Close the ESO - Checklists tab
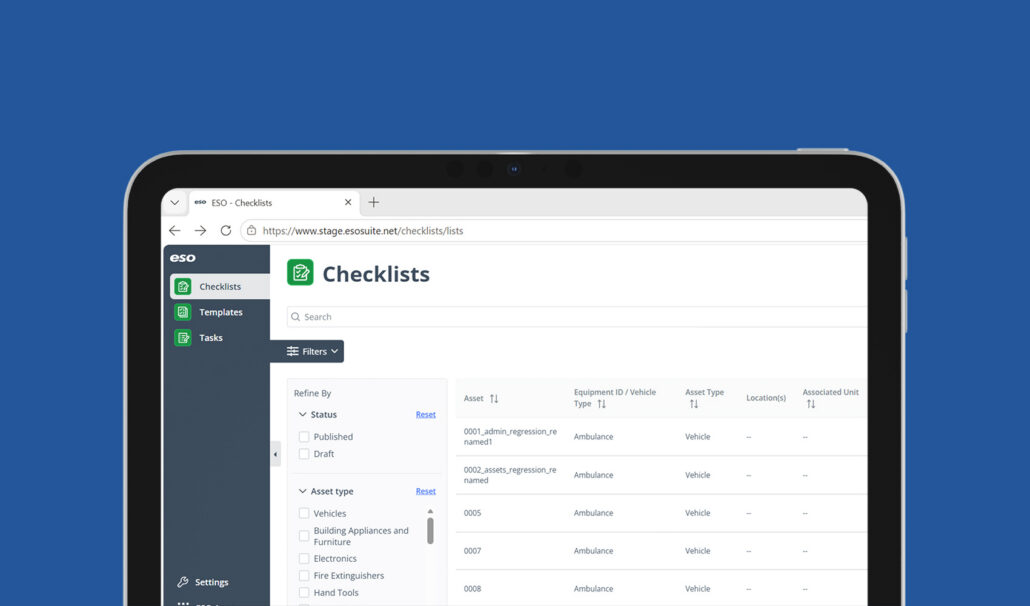The height and width of the screenshot is (606, 1030). click(348, 202)
